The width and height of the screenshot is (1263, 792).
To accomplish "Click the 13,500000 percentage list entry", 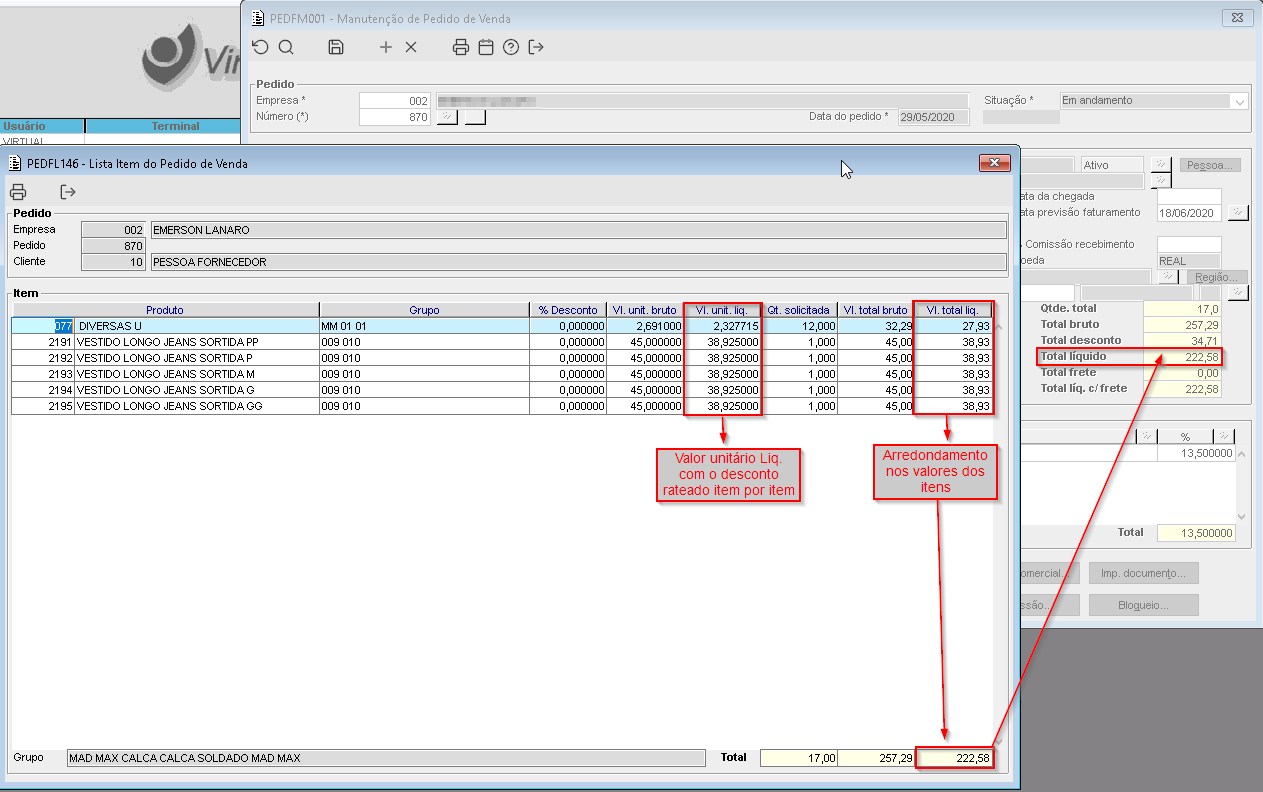I will (1195, 453).
